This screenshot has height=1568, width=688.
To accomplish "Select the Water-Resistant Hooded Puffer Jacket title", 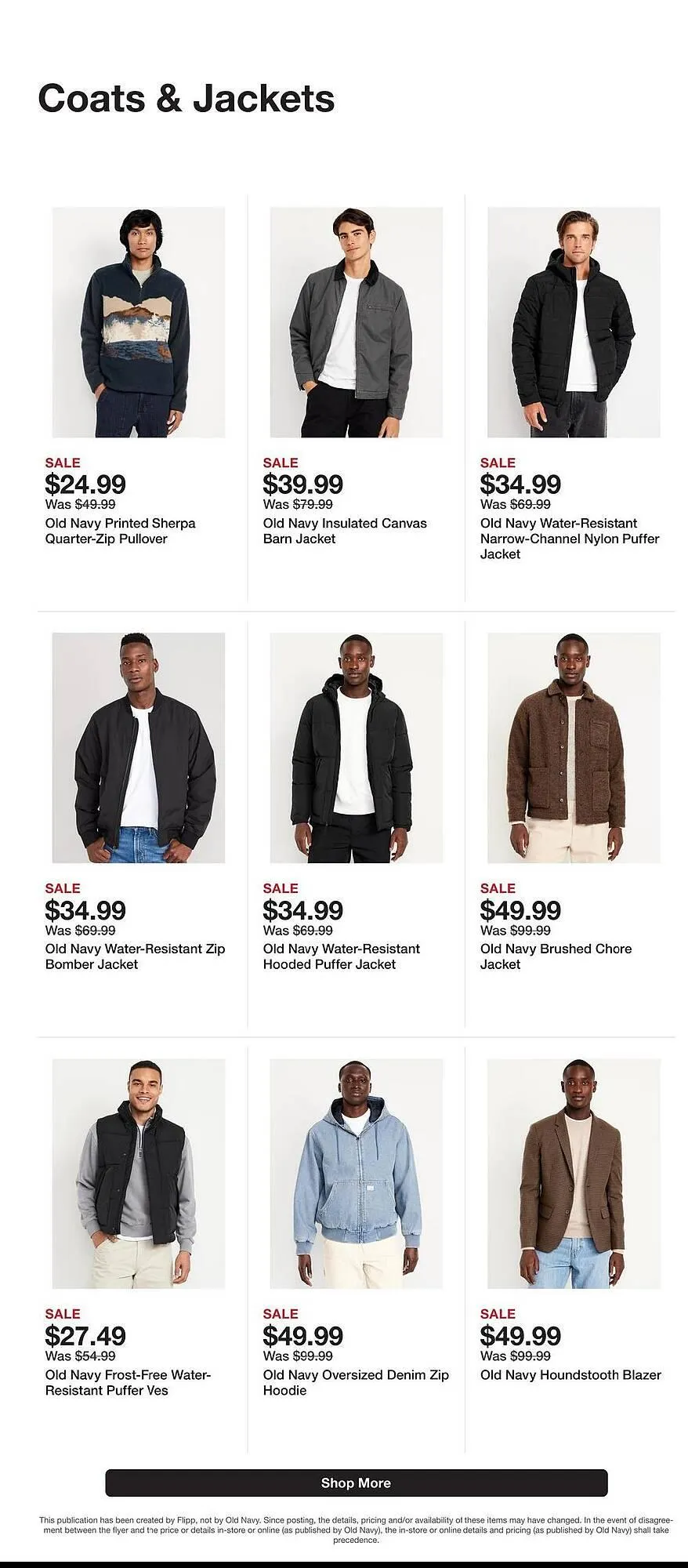I will 341,956.
